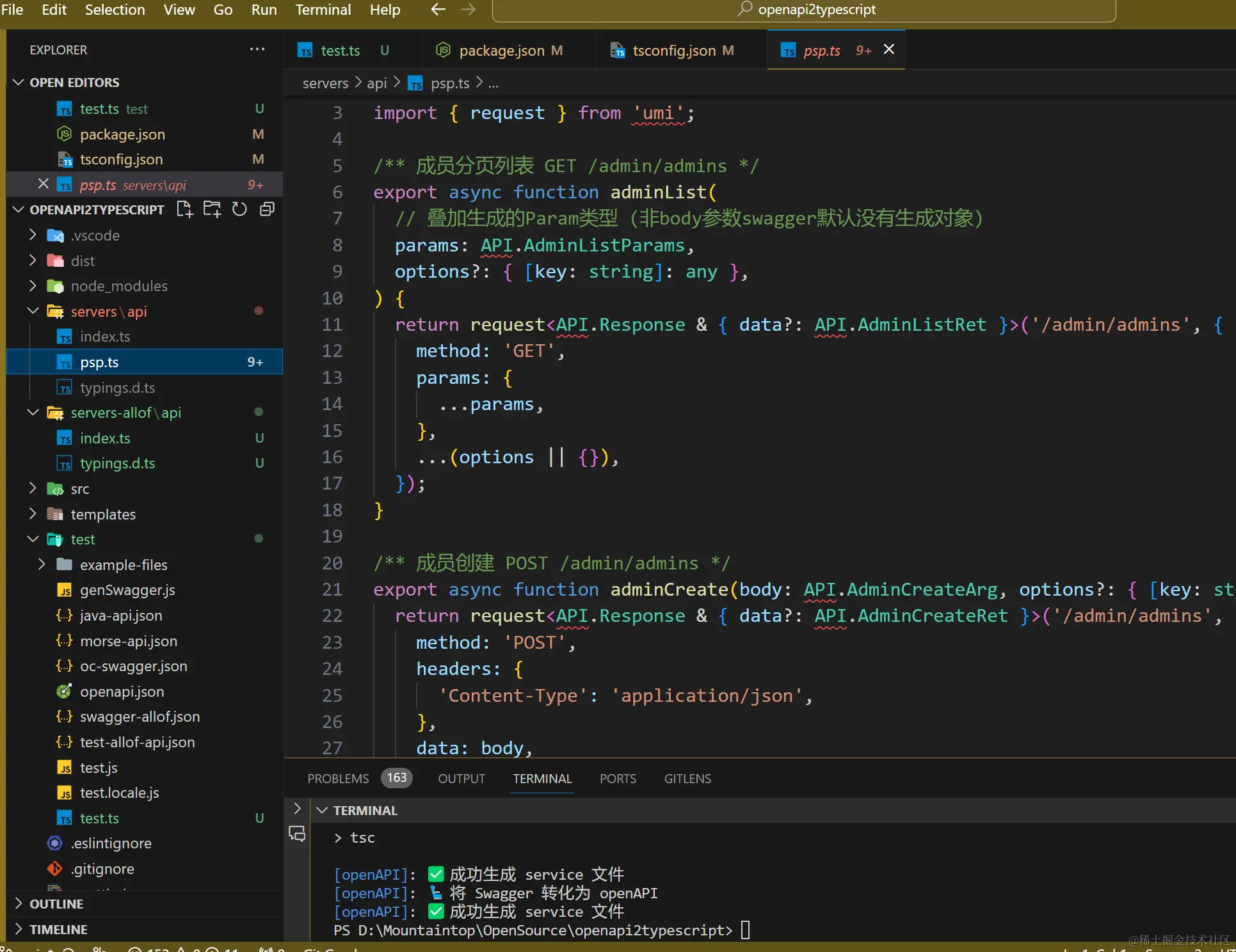Screen dimensions: 1236x952
Task: Close the psp.ts editor tab
Action: pos(888,49)
